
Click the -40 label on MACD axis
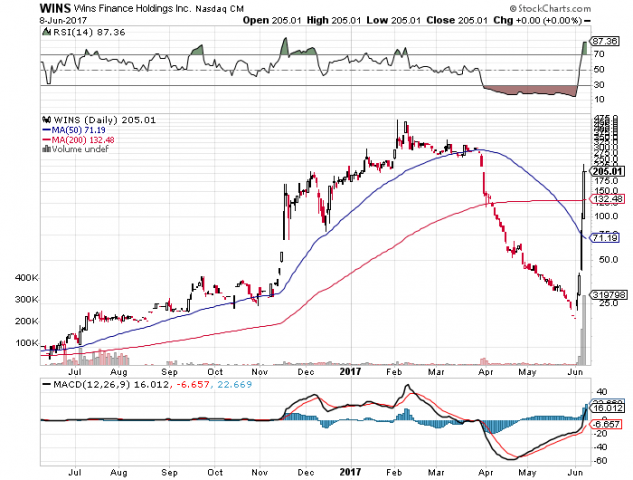pyautogui.click(x=600, y=447)
